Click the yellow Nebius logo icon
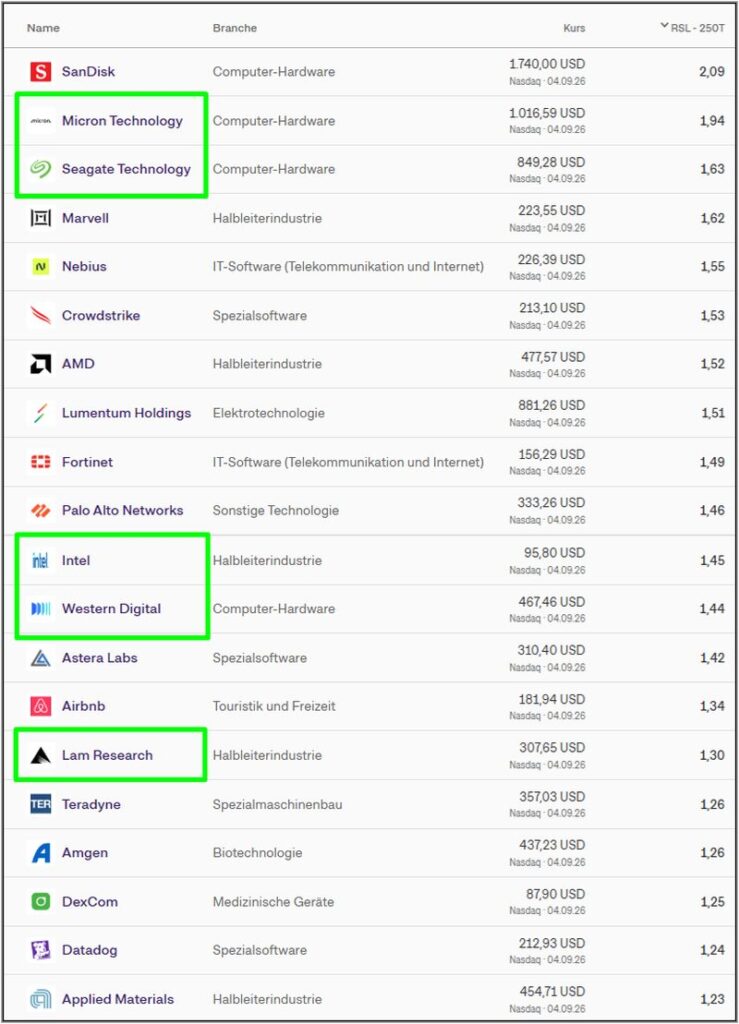The height and width of the screenshot is (1024, 739). click(40, 266)
